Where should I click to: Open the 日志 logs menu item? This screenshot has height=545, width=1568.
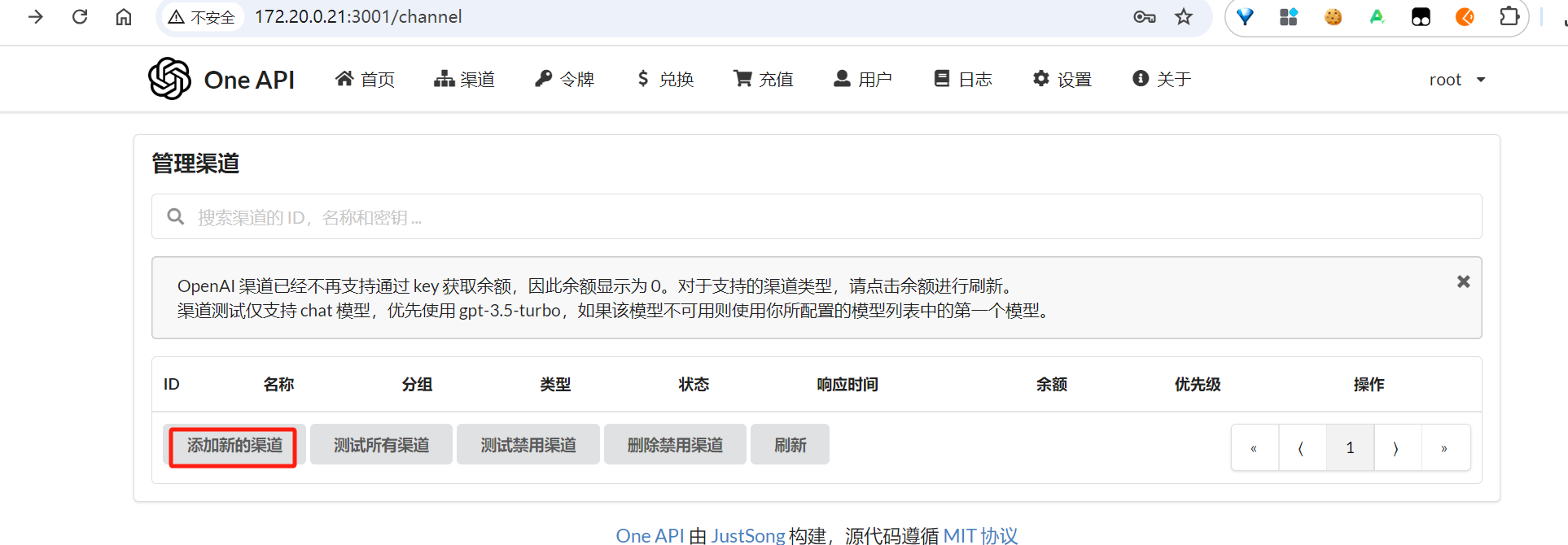[x=962, y=79]
